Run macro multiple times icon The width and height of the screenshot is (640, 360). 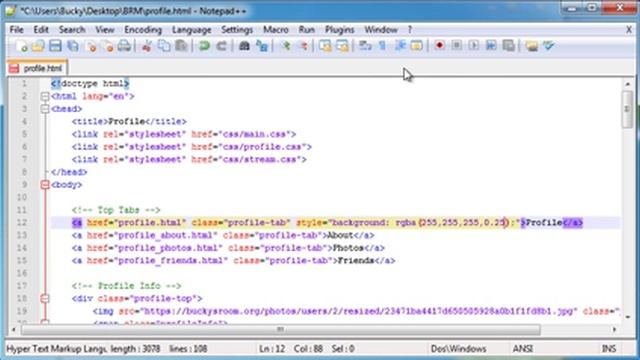(491, 46)
